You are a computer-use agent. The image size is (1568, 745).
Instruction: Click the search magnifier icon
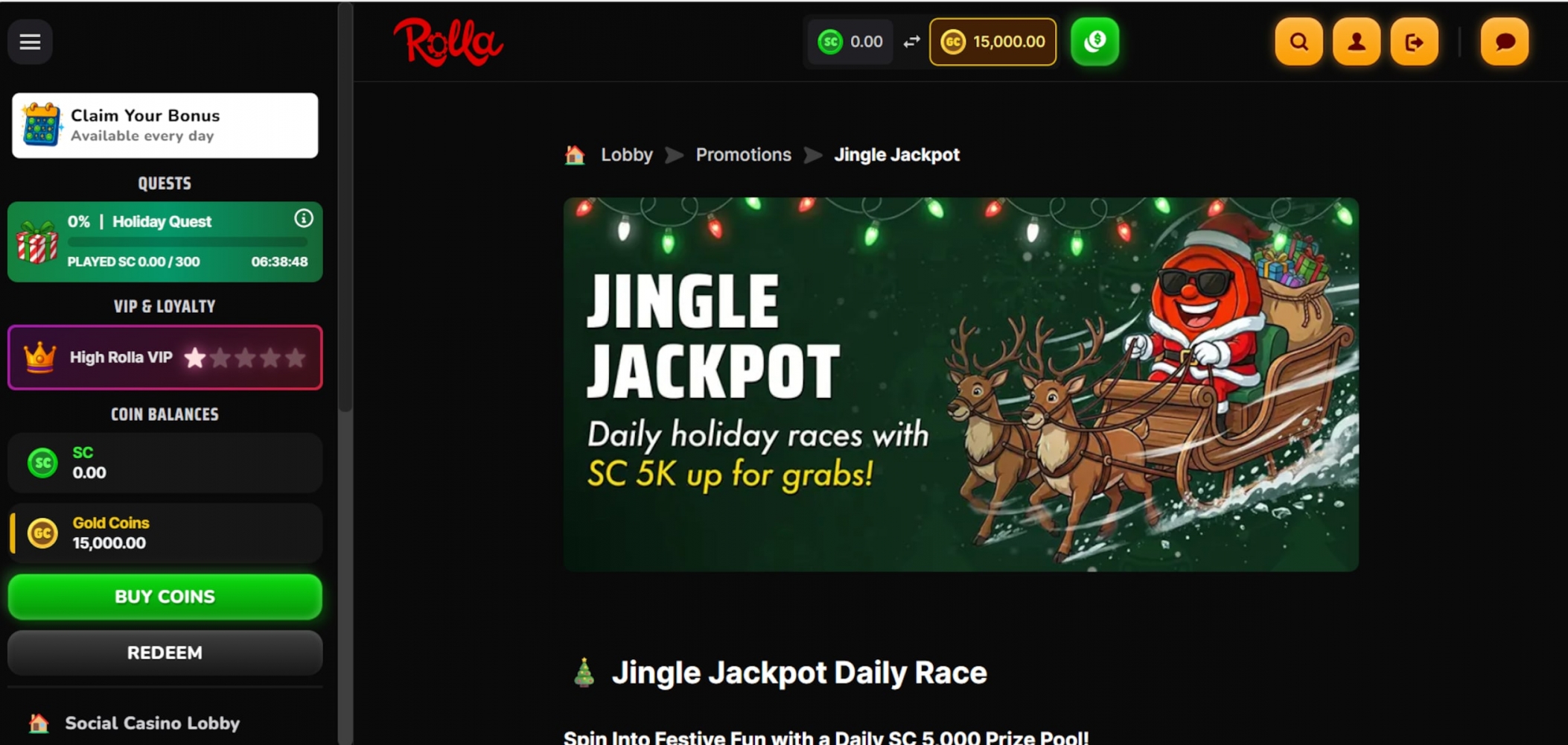click(x=1298, y=42)
